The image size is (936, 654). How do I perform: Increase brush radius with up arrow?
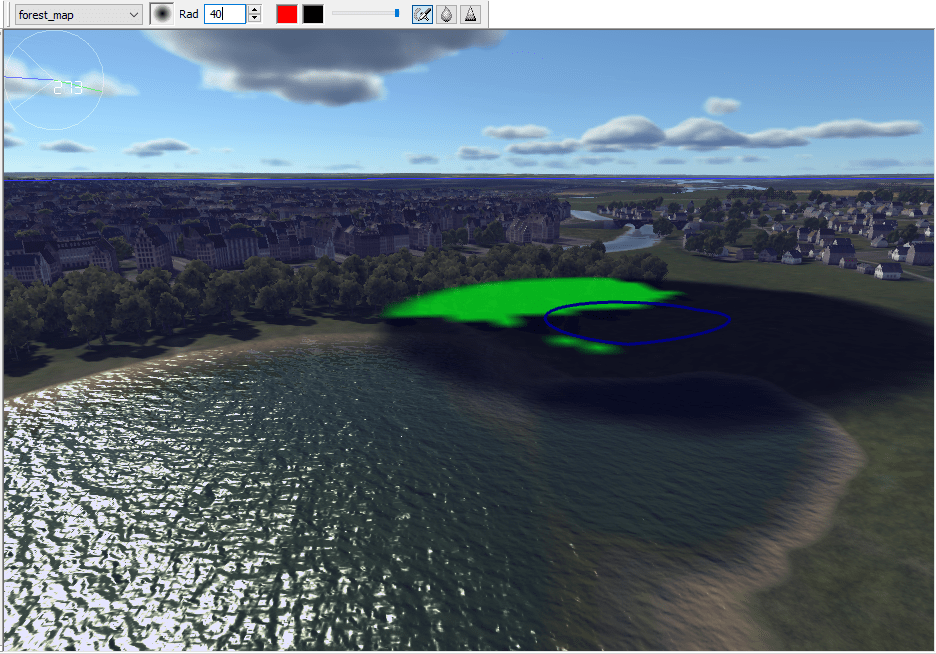pos(254,10)
